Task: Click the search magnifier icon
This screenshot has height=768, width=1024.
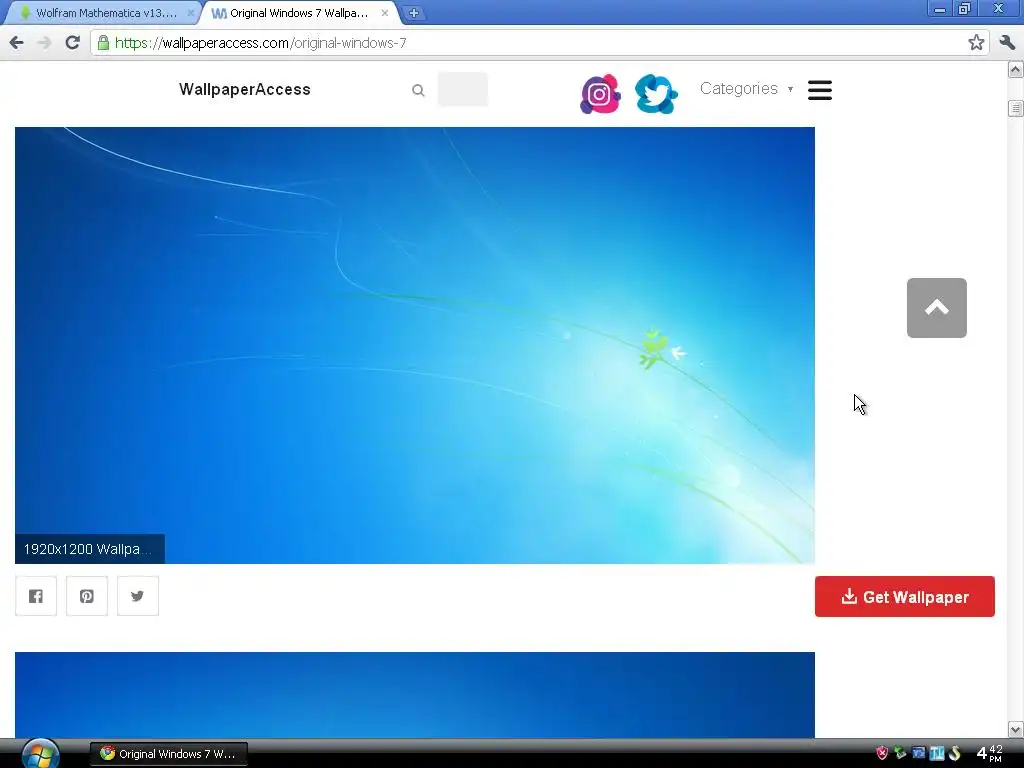Action: pyautogui.click(x=418, y=91)
